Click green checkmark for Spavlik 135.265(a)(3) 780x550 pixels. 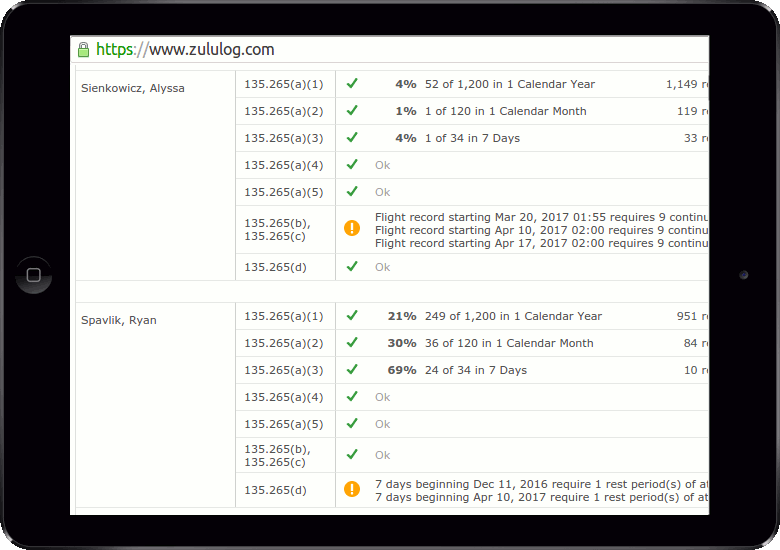[352, 370]
